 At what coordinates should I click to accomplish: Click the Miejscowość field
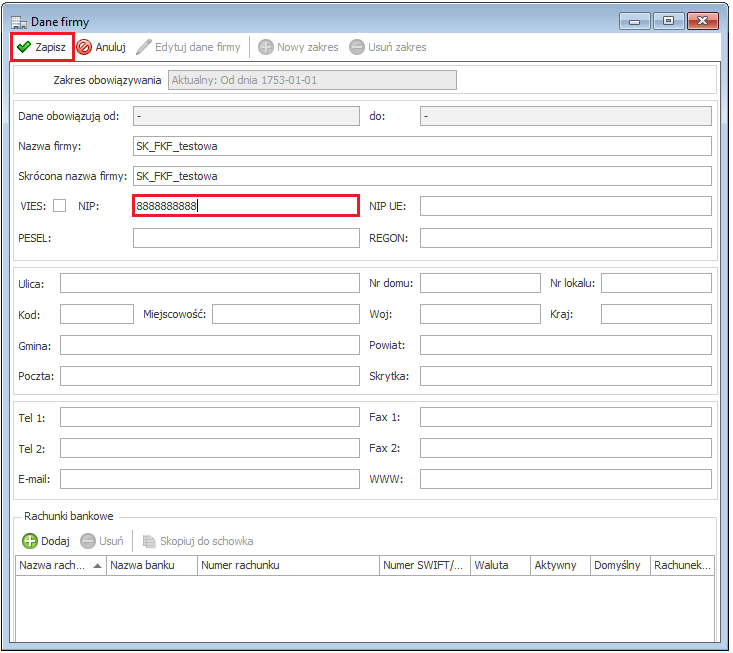pos(286,314)
